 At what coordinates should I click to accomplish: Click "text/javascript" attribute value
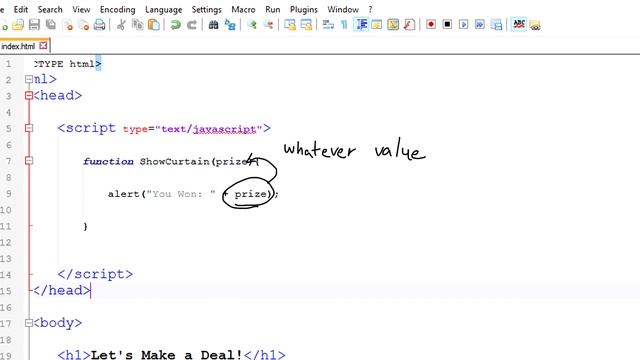[209, 129]
